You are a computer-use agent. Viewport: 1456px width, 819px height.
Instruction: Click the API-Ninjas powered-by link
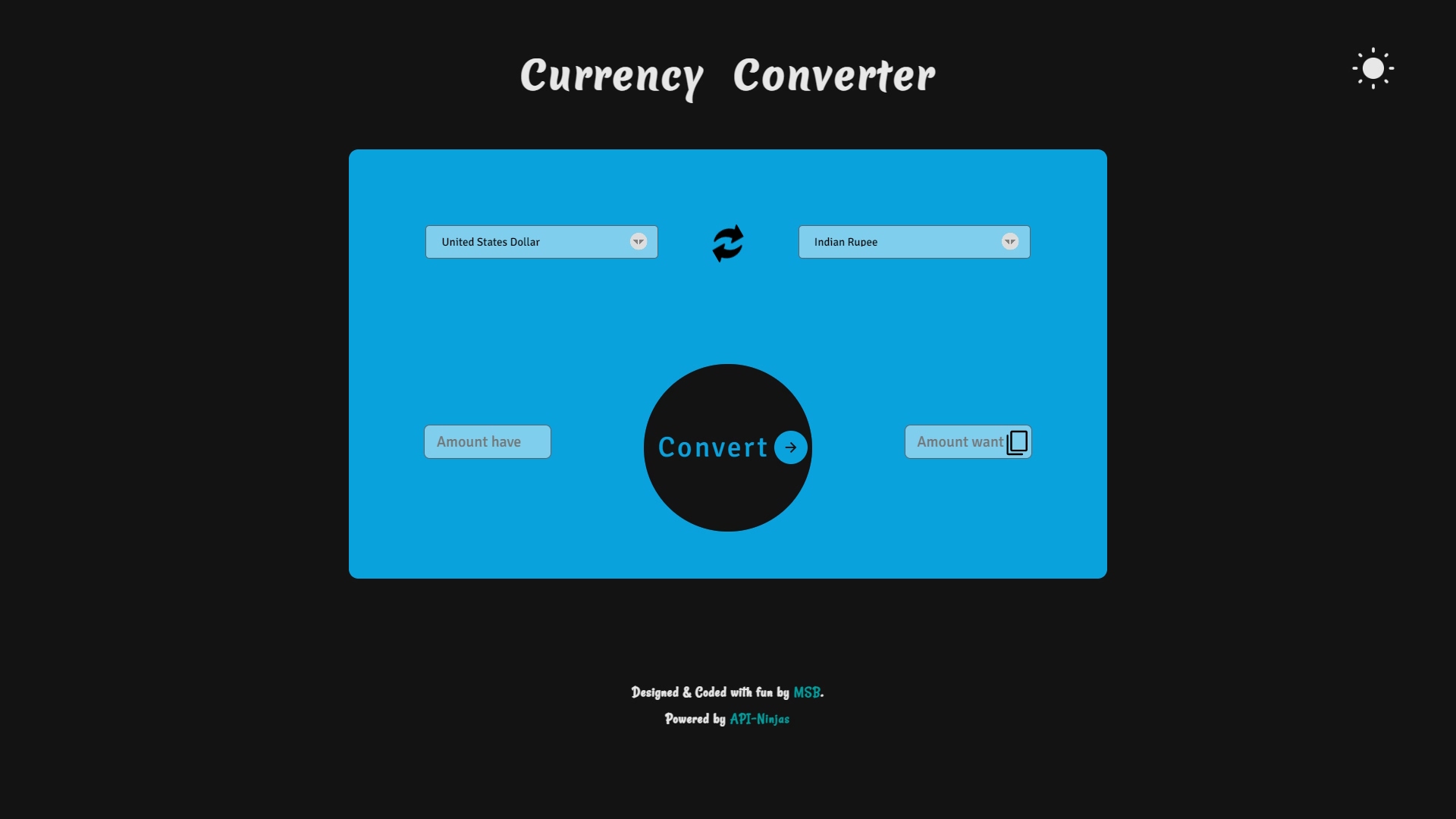point(759,718)
